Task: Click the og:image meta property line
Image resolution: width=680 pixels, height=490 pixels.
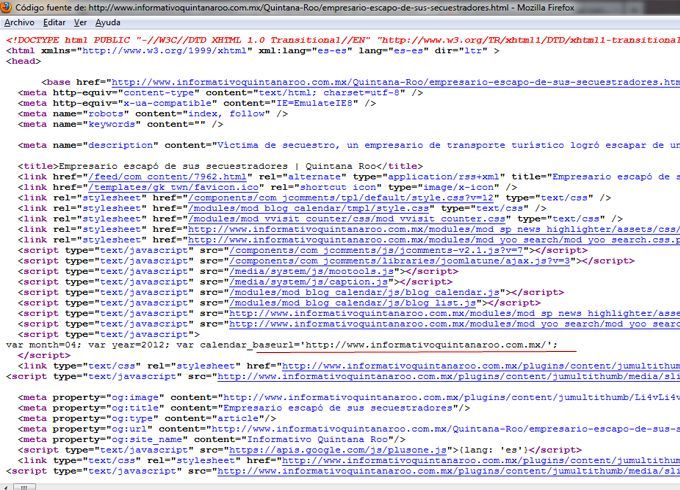Action: (349, 398)
